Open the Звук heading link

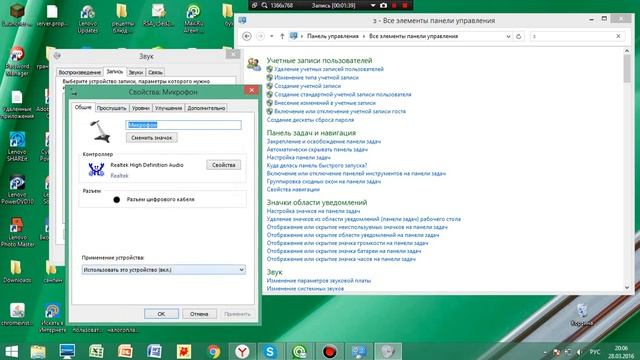point(274,272)
